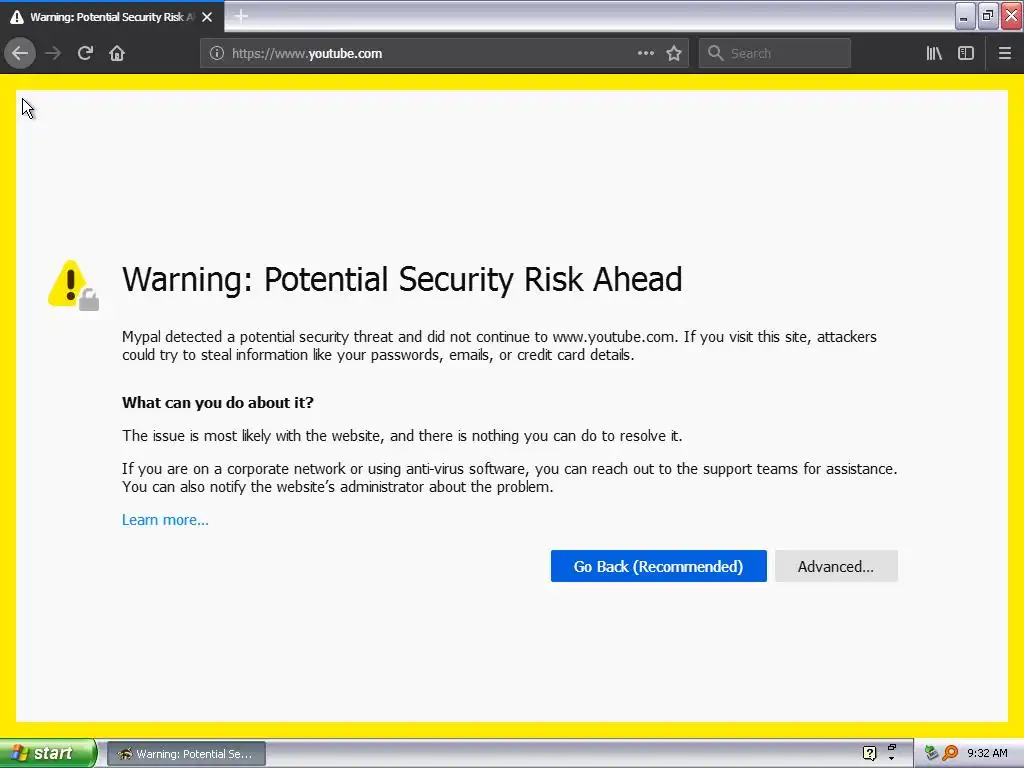
Task: Click the orange magnifier tray icon
Action: pyautogui.click(x=950, y=754)
